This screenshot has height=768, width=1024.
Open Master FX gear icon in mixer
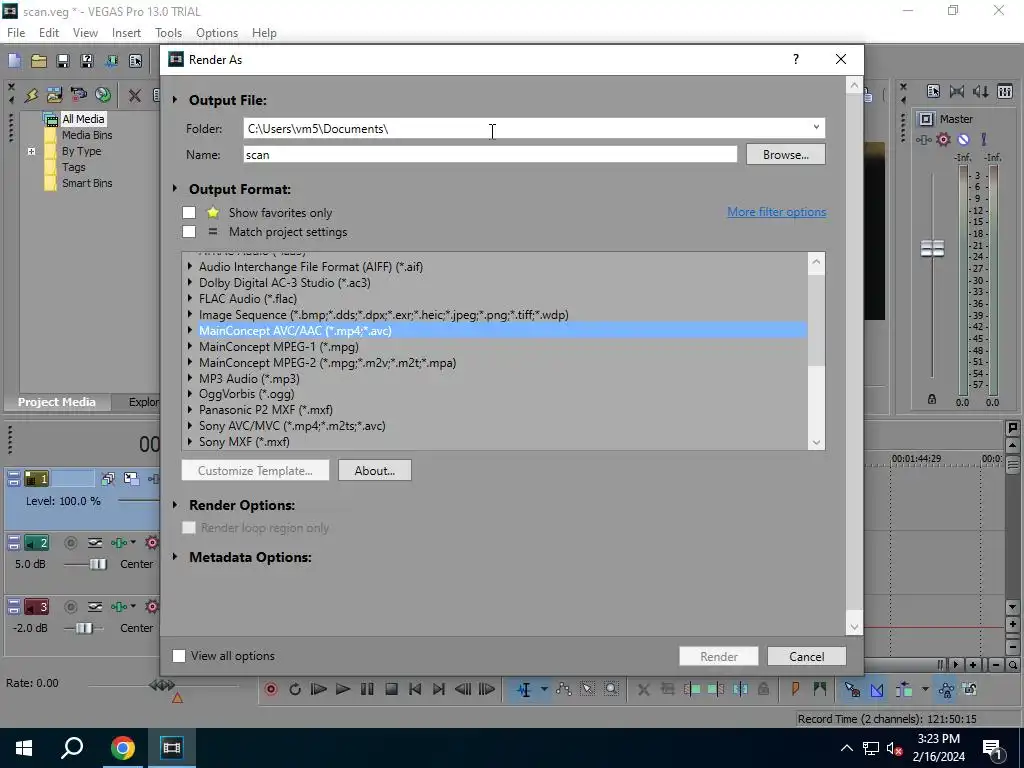943,139
